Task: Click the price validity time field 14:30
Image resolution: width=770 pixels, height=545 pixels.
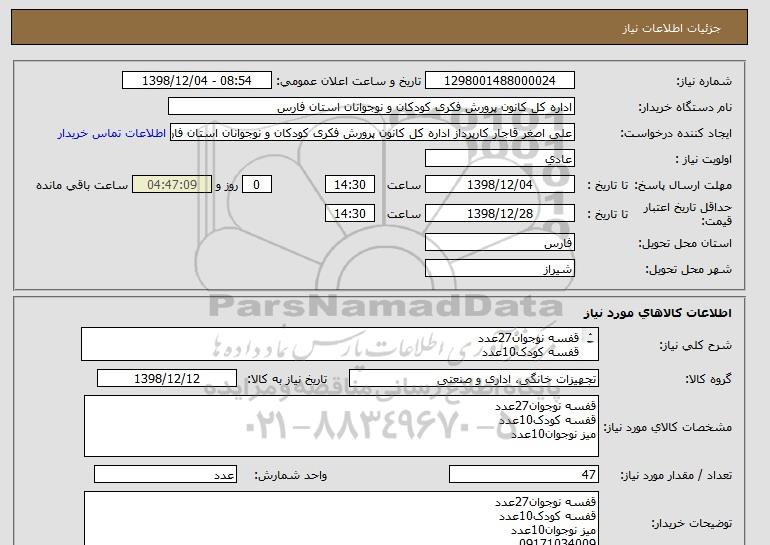Action: [350, 214]
